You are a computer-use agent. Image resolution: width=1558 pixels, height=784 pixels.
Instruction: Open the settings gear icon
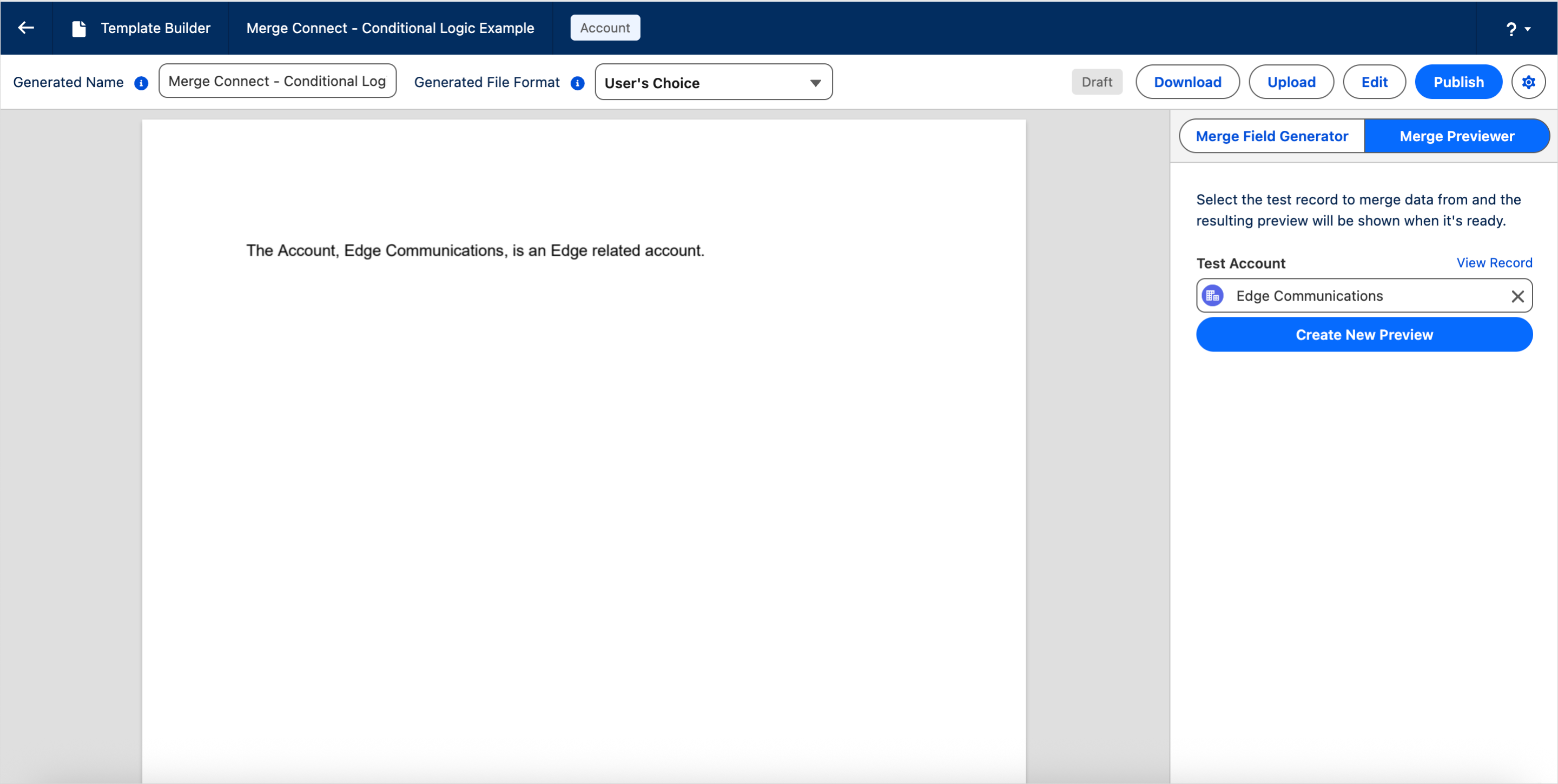pos(1528,82)
